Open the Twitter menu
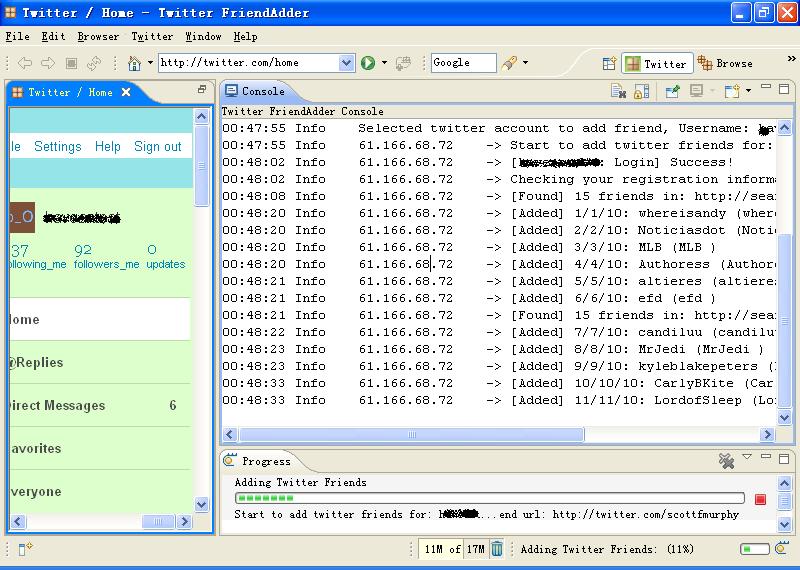The width and height of the screenshot is (800, 570). (152, 36)
